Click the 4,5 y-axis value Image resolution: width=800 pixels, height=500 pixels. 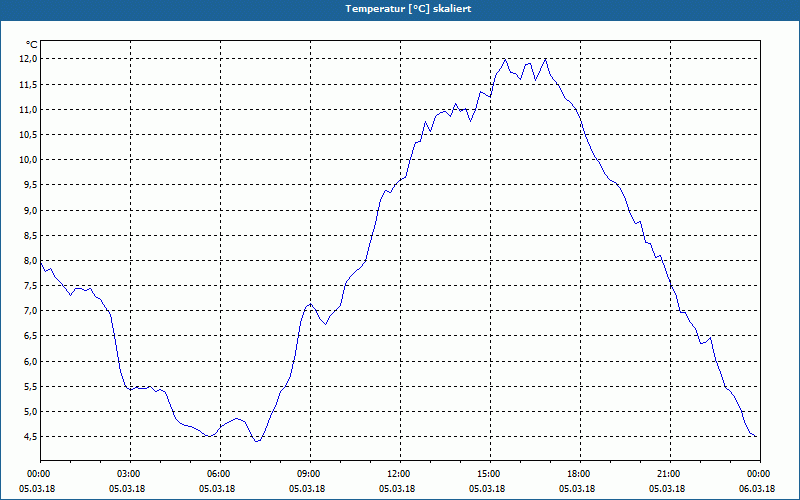(x=30, y=437)
